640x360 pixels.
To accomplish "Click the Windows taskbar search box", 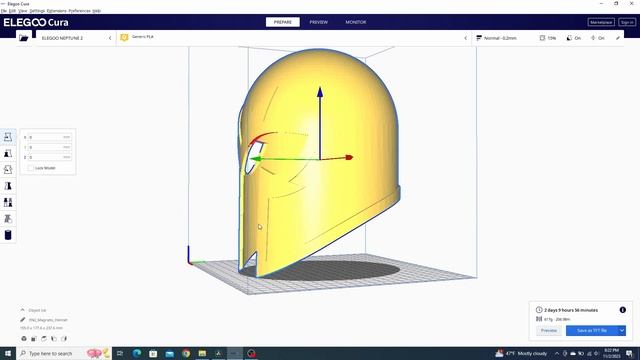I will click(64, 353).
